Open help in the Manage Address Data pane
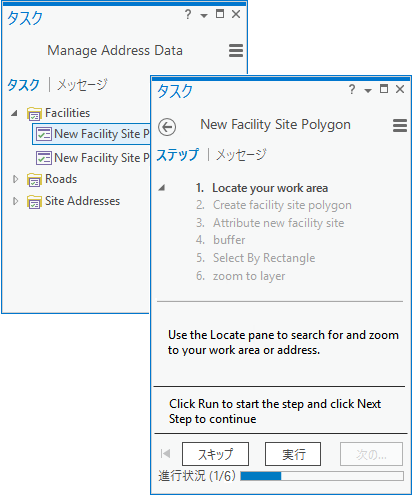The image size is (415, 501). [x=188, y=14]
